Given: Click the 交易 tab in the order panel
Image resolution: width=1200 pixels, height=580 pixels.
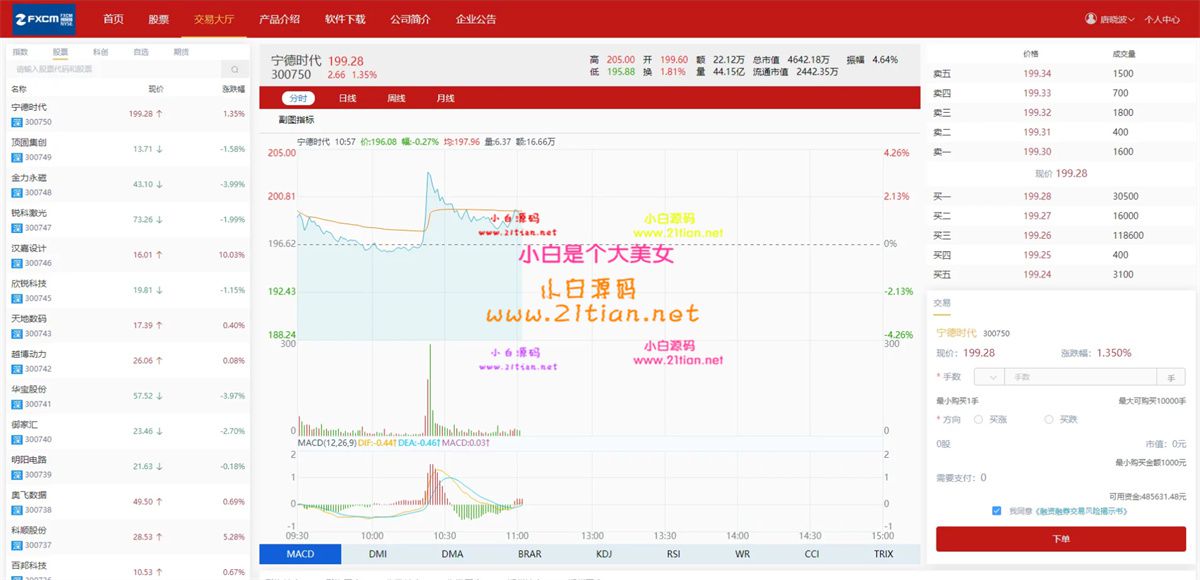Looking at the screenshot, I should click(942, 302).
